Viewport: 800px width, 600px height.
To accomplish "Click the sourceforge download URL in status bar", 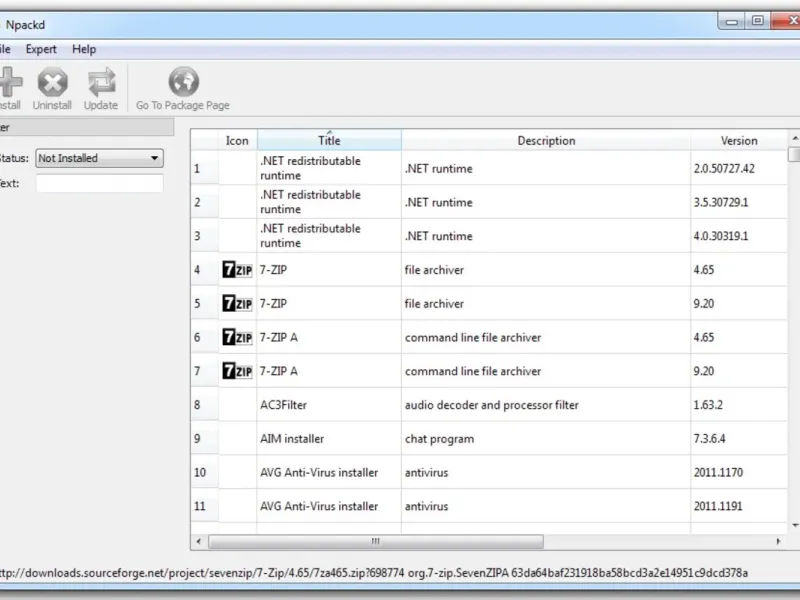I will pyautogui.click(x=202, y=572).
